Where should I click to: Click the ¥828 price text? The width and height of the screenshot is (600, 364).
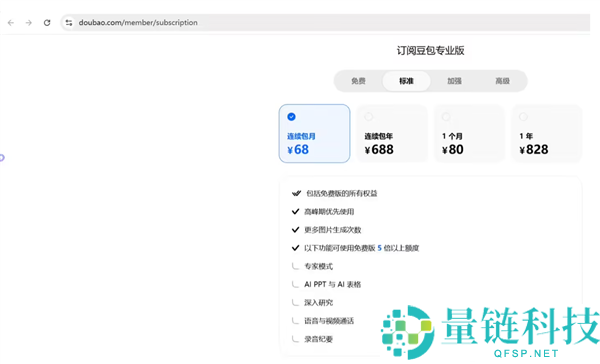(x=534, y=150)
